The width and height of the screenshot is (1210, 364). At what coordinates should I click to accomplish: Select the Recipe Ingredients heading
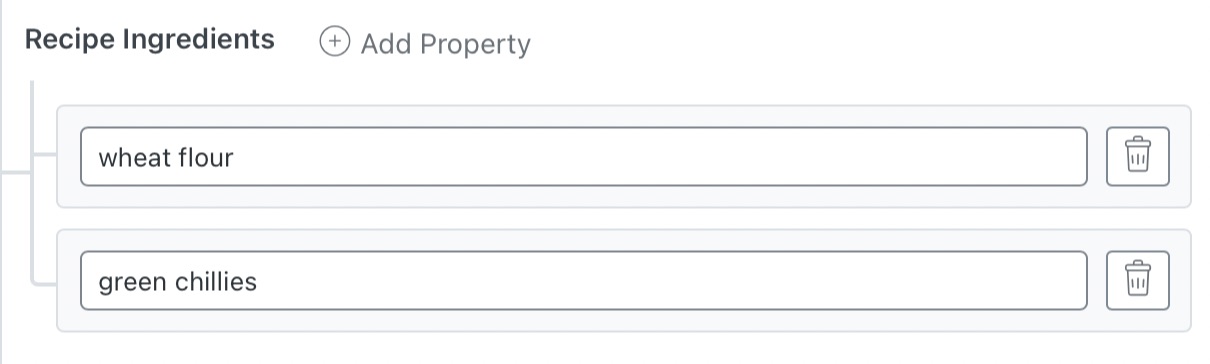click(149, 39)
